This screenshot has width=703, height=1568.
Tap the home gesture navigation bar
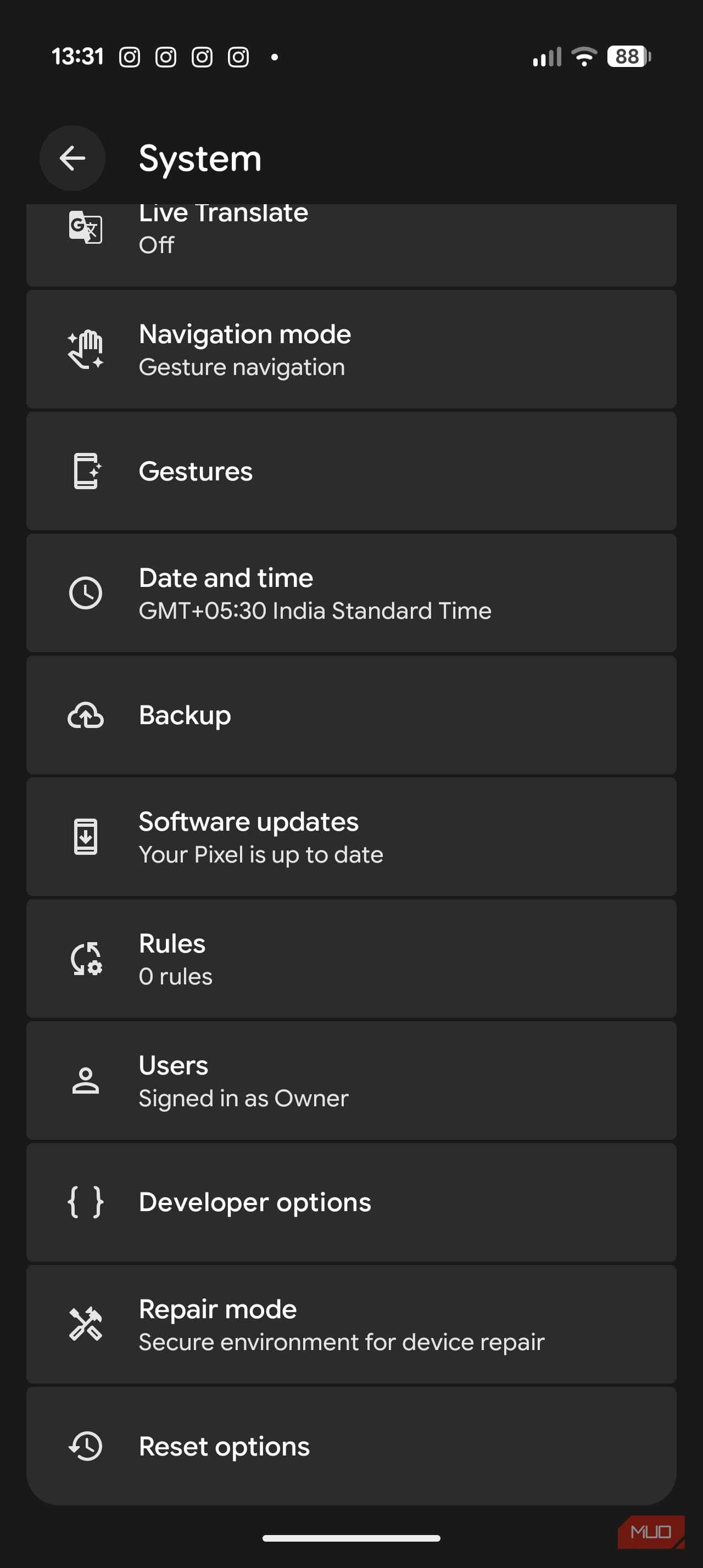tap(351, 1538)
